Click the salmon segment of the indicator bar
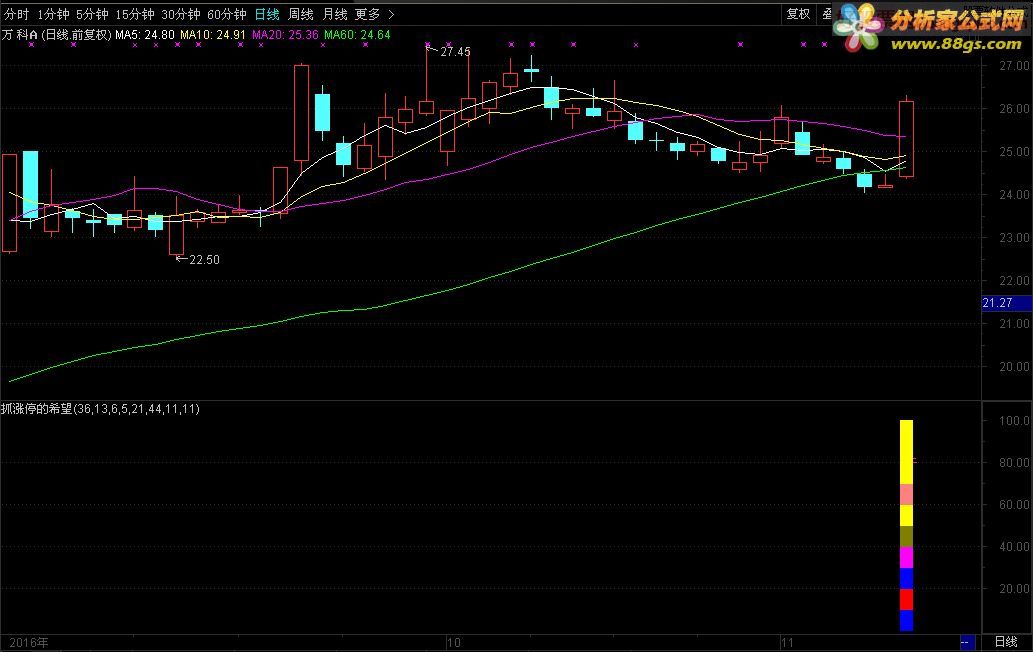 [x=907, y=495]
